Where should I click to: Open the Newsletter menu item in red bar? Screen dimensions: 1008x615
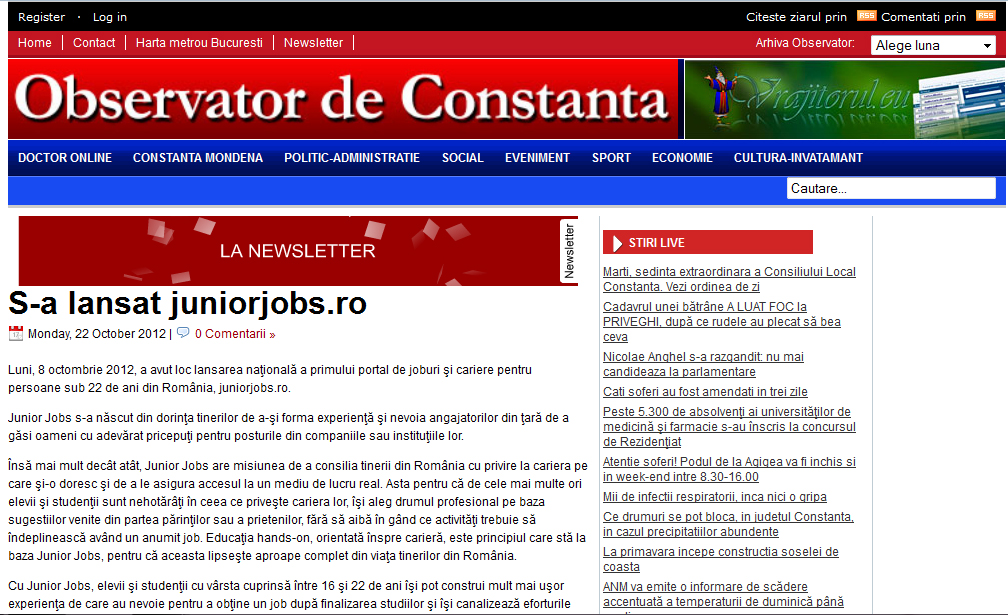(314, 43)
